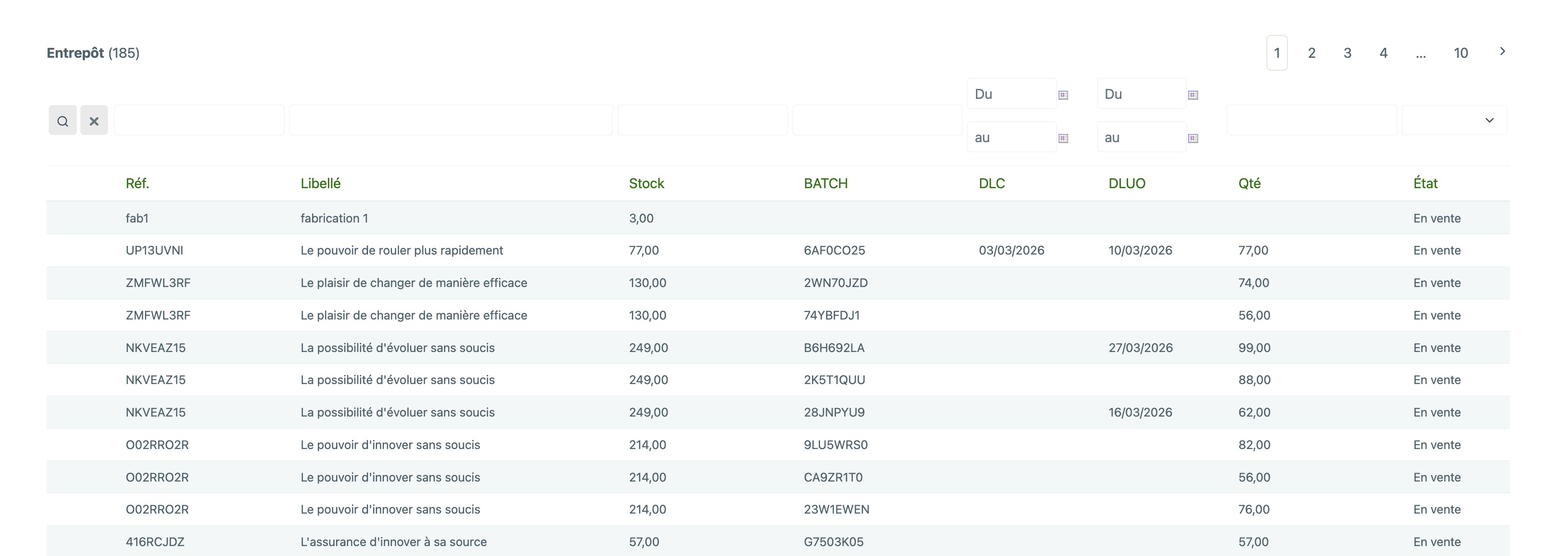Clear filters with the X icon

[x=94, y=120]
